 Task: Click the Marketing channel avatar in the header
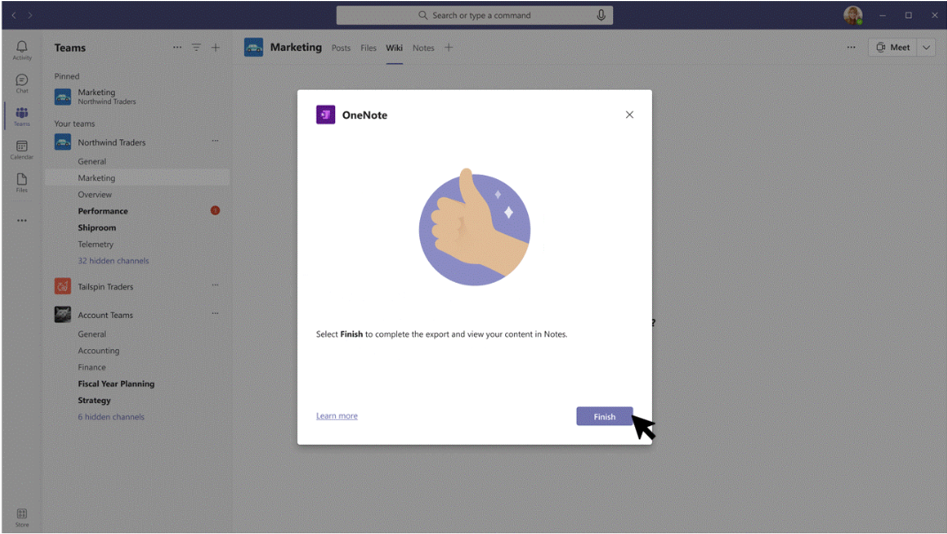254,47
